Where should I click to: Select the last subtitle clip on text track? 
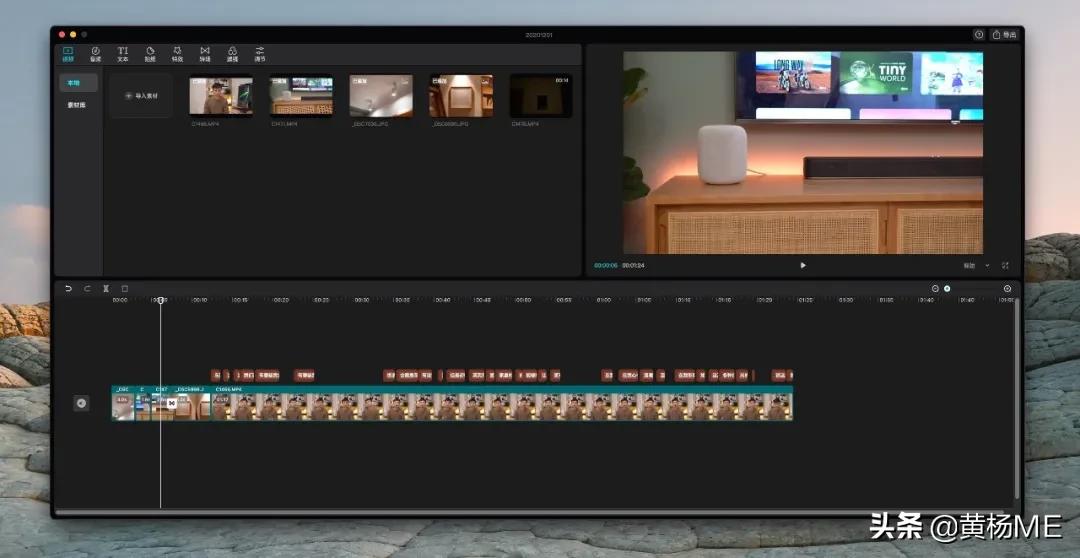point(791,375)
